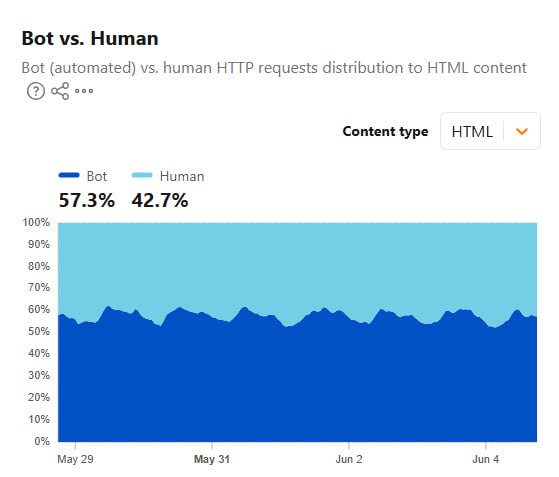The height and width of the screenshot is (477, 559).
Task: Open the share icon menu
Action: tap(60, 91)
